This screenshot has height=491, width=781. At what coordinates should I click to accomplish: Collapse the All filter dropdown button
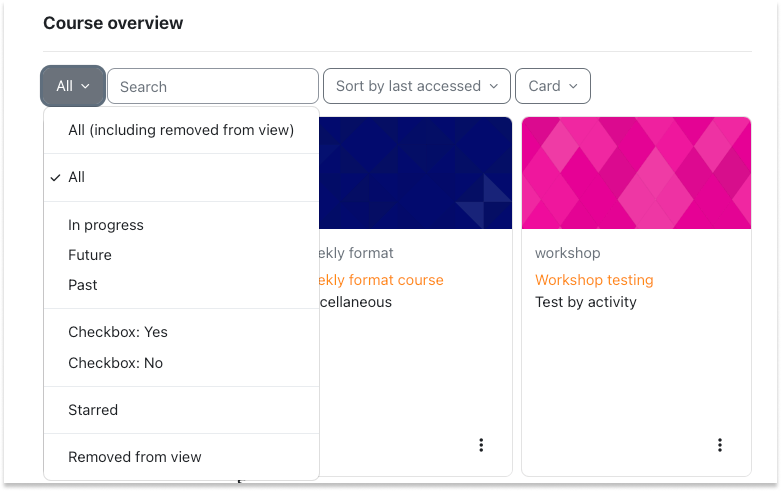coord(73,86)
